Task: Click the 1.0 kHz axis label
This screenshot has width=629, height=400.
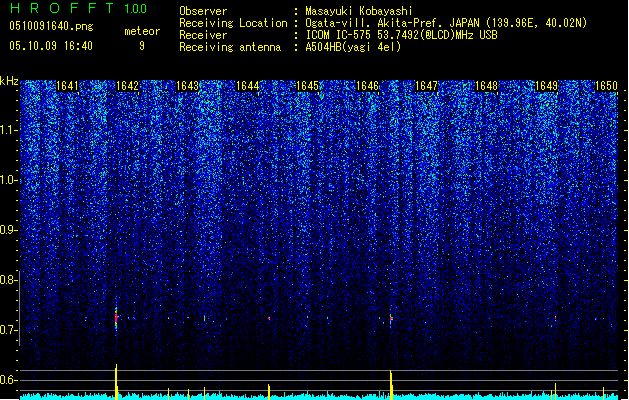Action: point(8,180)
